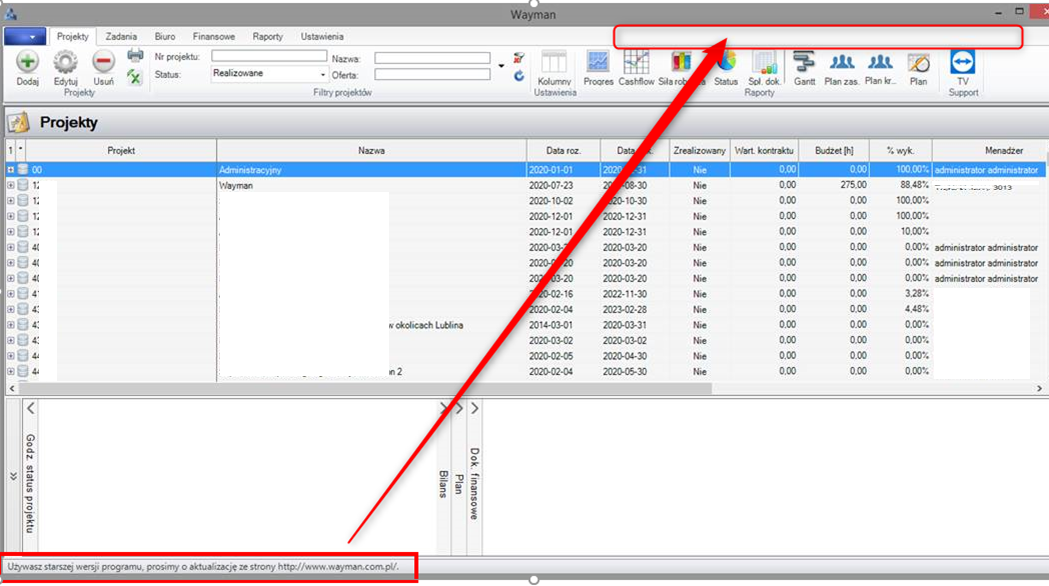Click the status bar update message
The image size is (1049, 586).
click(203, 567)
